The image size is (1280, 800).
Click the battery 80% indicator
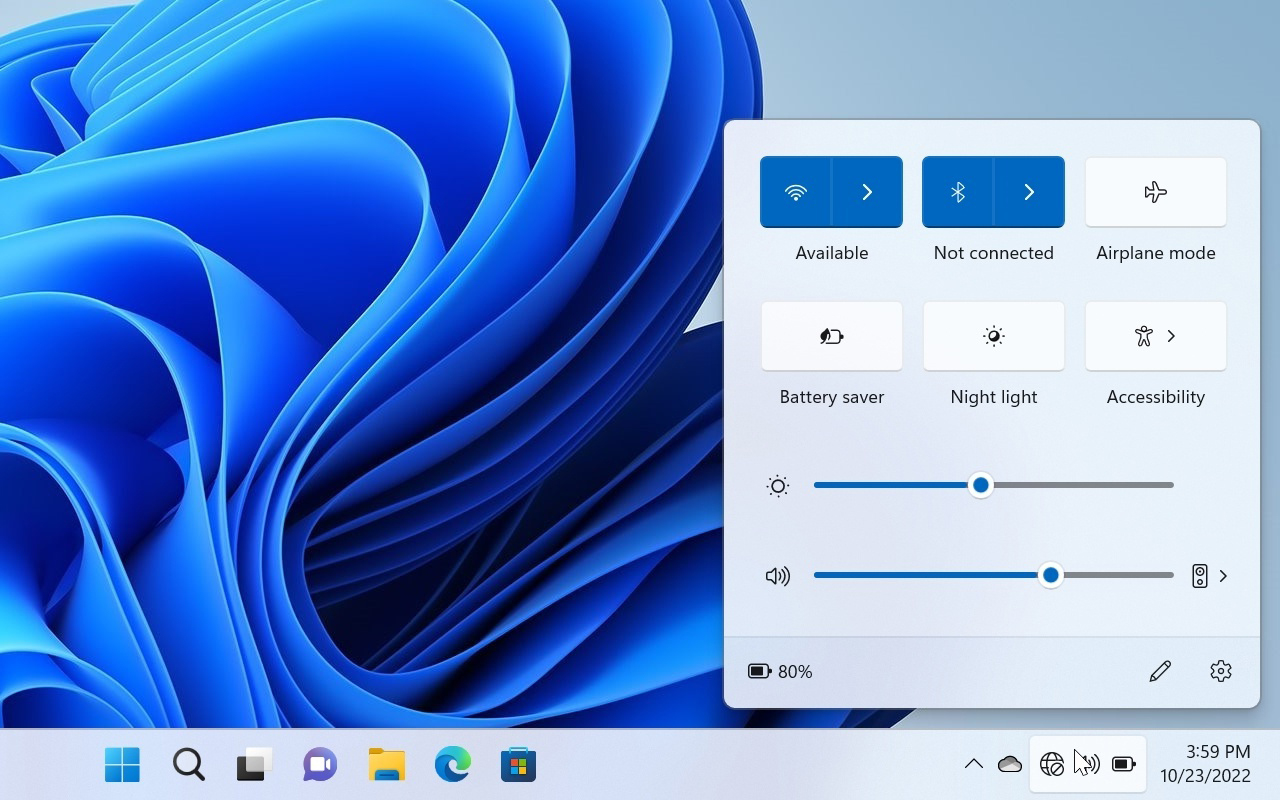pyautogui.click(x=780, y=671)
